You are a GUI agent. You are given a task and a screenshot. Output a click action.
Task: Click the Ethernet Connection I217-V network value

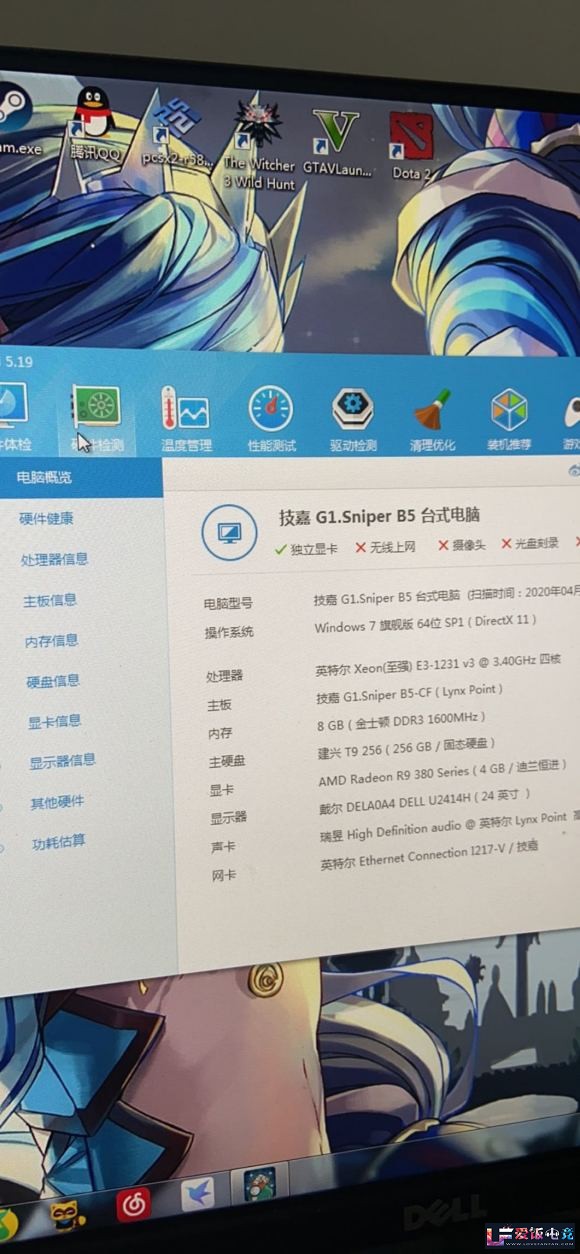click(429, 855)
